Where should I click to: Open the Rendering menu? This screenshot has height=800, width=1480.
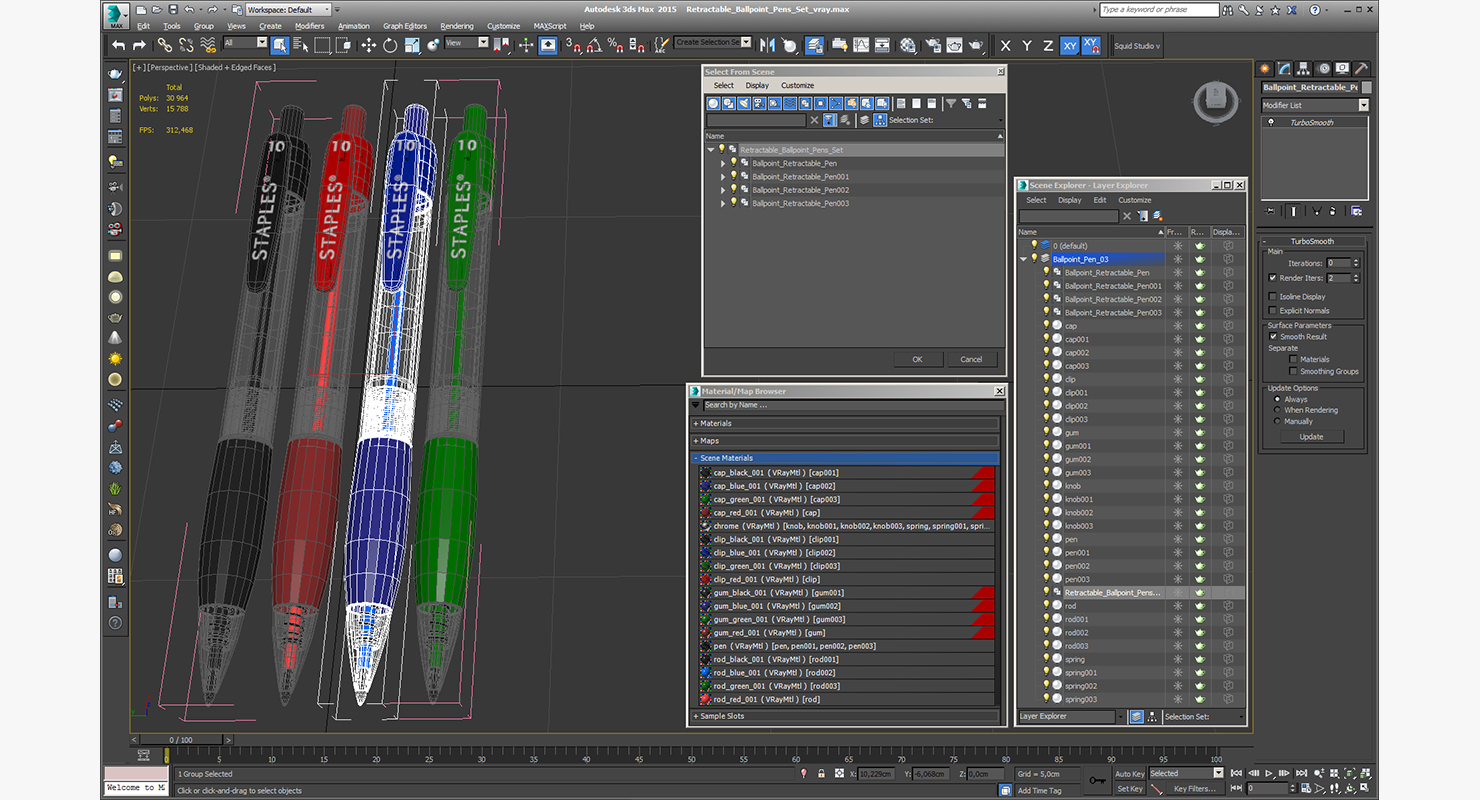[457, 26]
